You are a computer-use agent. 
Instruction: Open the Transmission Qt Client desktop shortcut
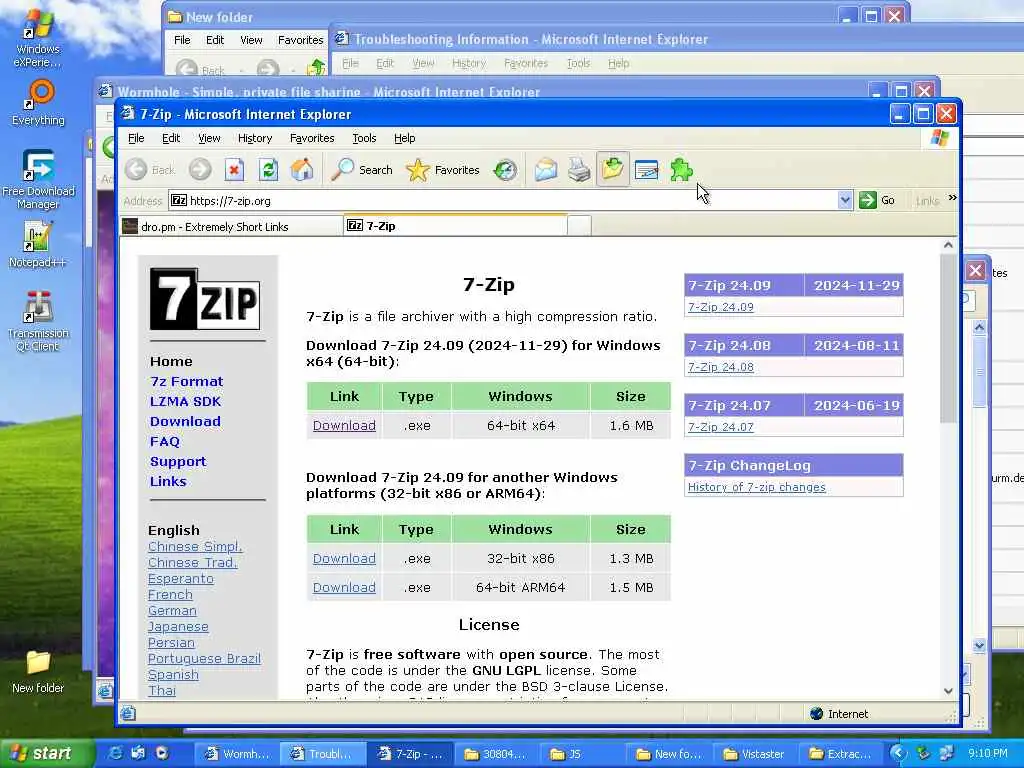pyautogui.click(x=38, y=321)
